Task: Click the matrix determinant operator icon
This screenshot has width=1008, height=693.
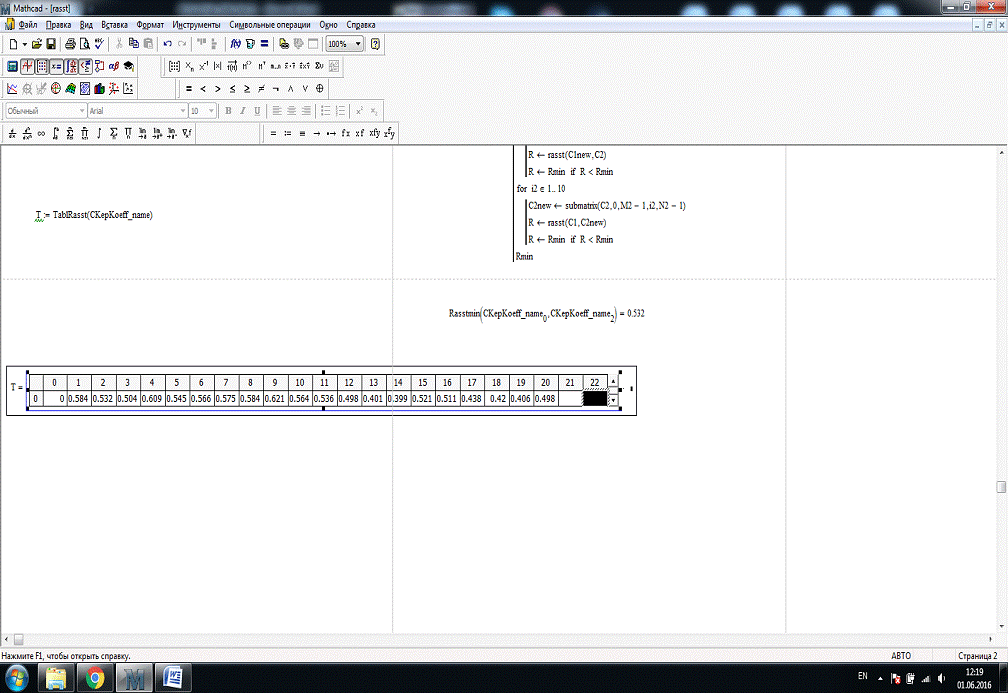Action: [217, 66]
